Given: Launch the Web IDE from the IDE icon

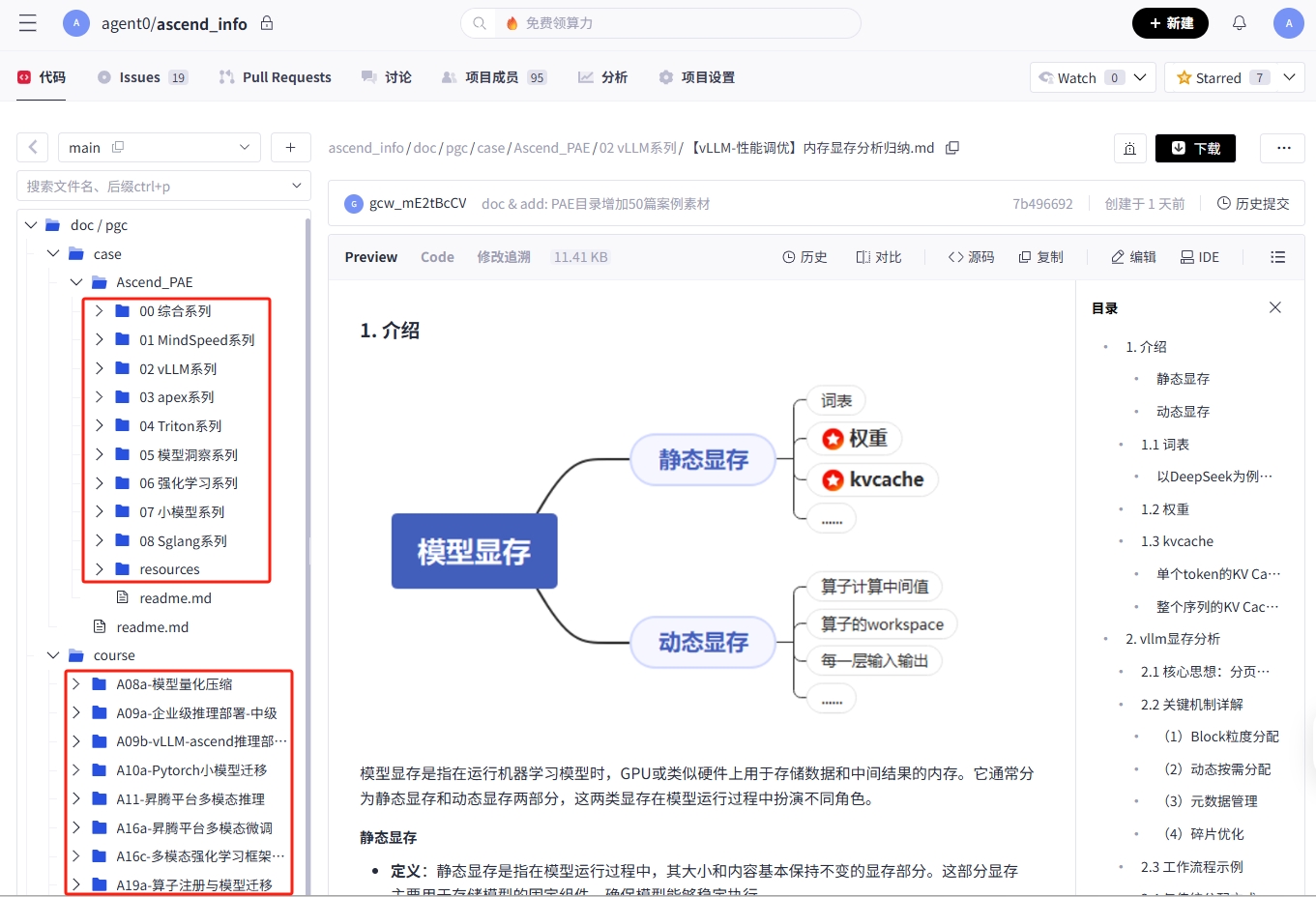Looking at the screenshot, I should coord(1199,256).
